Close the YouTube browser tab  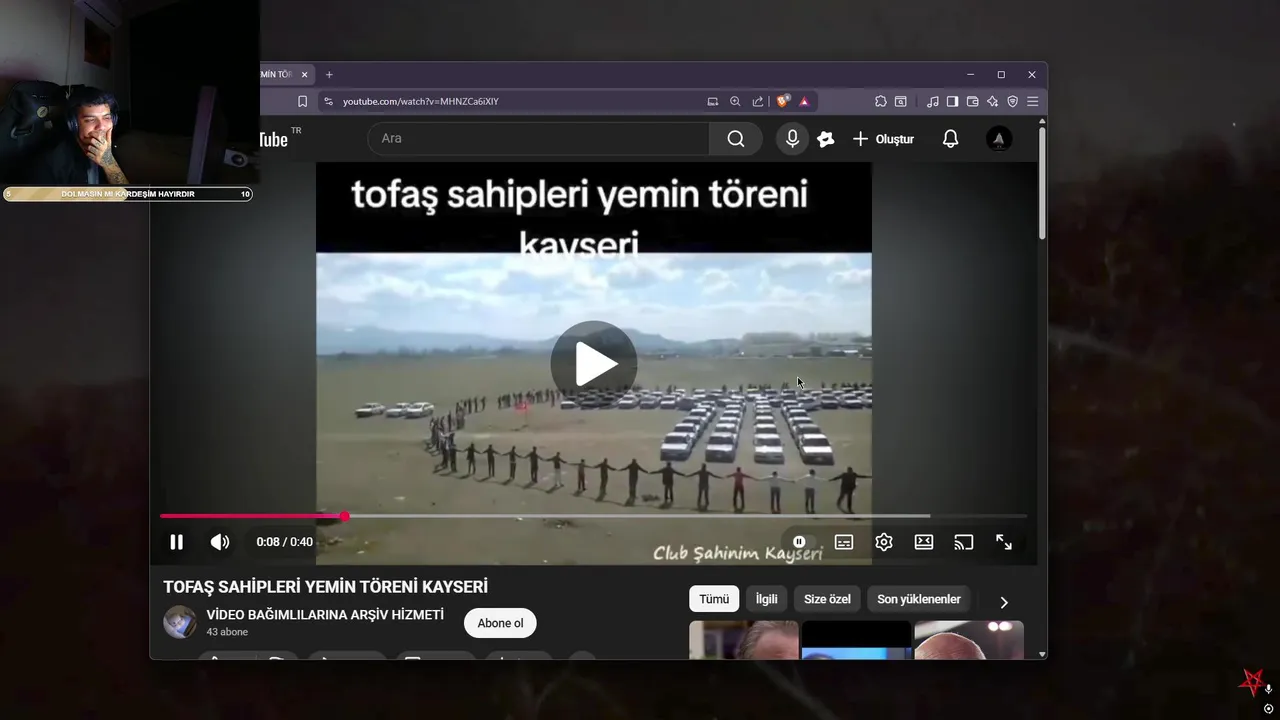(305, 74)
